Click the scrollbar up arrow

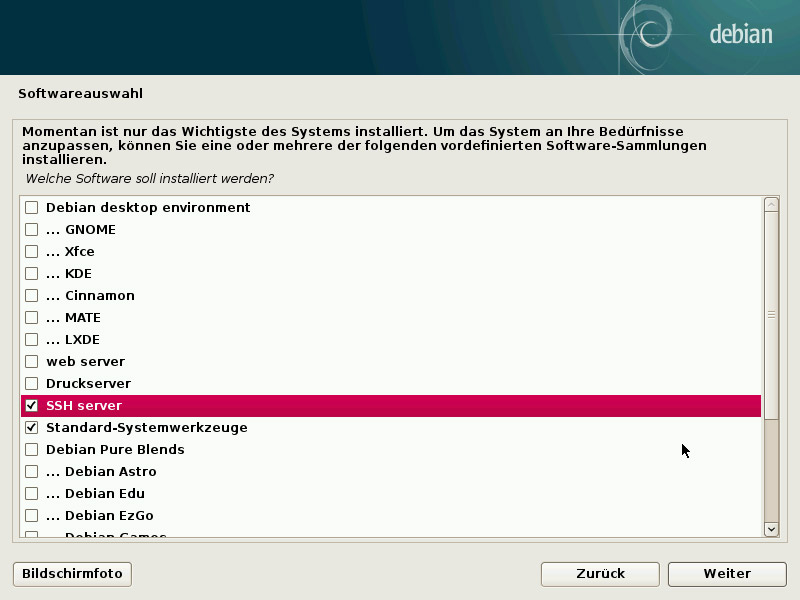(x=771, y=205)
